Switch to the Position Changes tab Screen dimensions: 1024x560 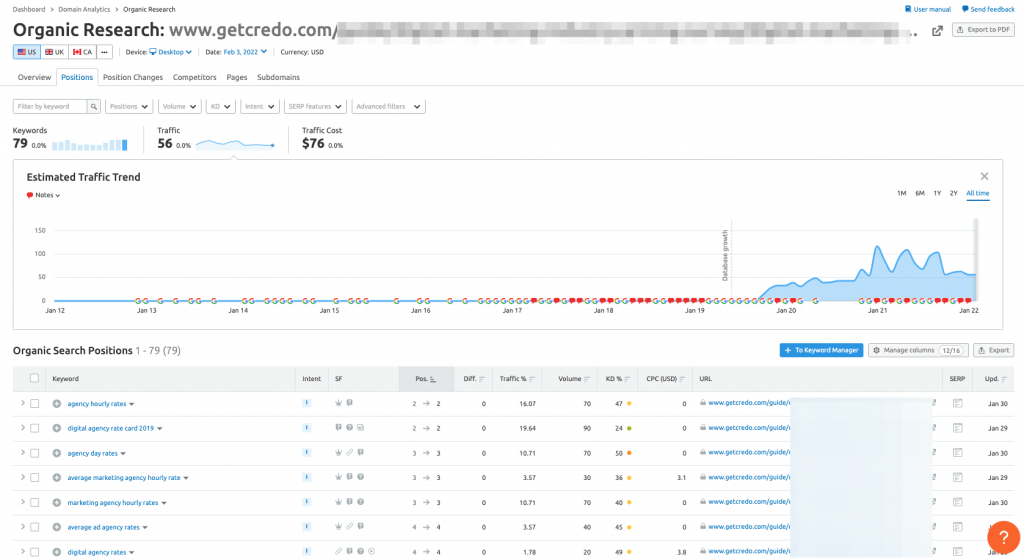(x=133, y=77)
